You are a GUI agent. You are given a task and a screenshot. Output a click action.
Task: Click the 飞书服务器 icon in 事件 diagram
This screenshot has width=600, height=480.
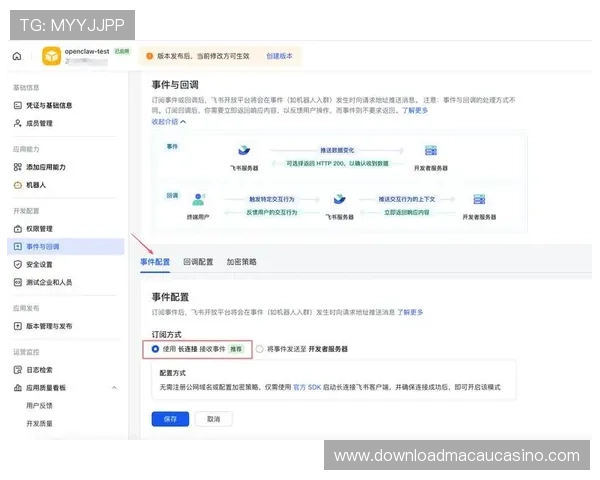pyautogui.click(x=244, y=150)
